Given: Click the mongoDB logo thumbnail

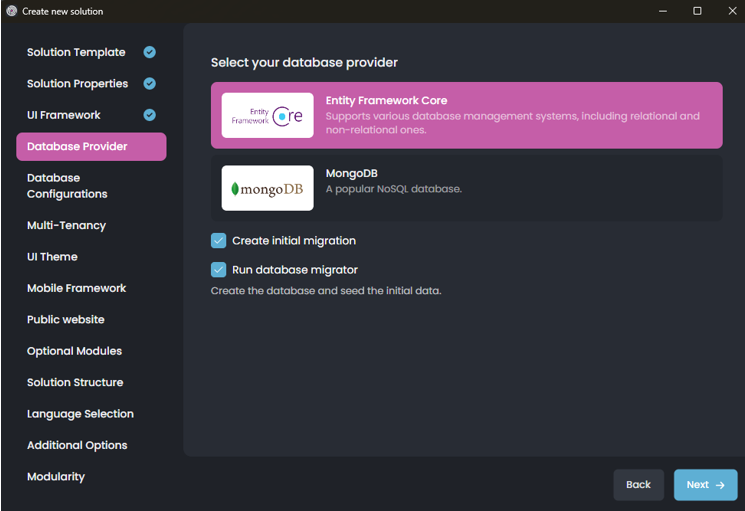Looking at the screenshot, I should (267, 188).
